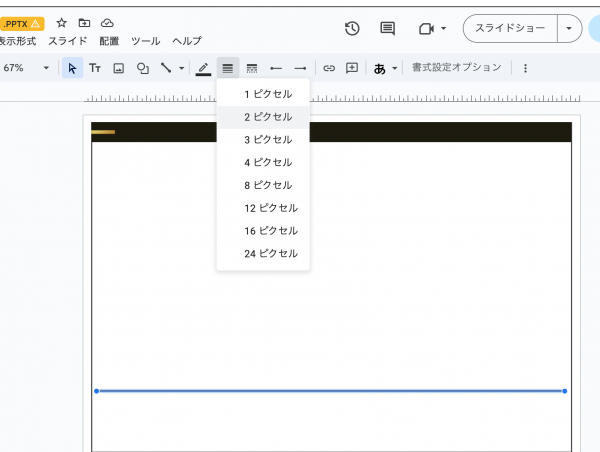Screen dimensions: 600x452
Task: Star the presentation with the star icon
Action: [62, 23]
